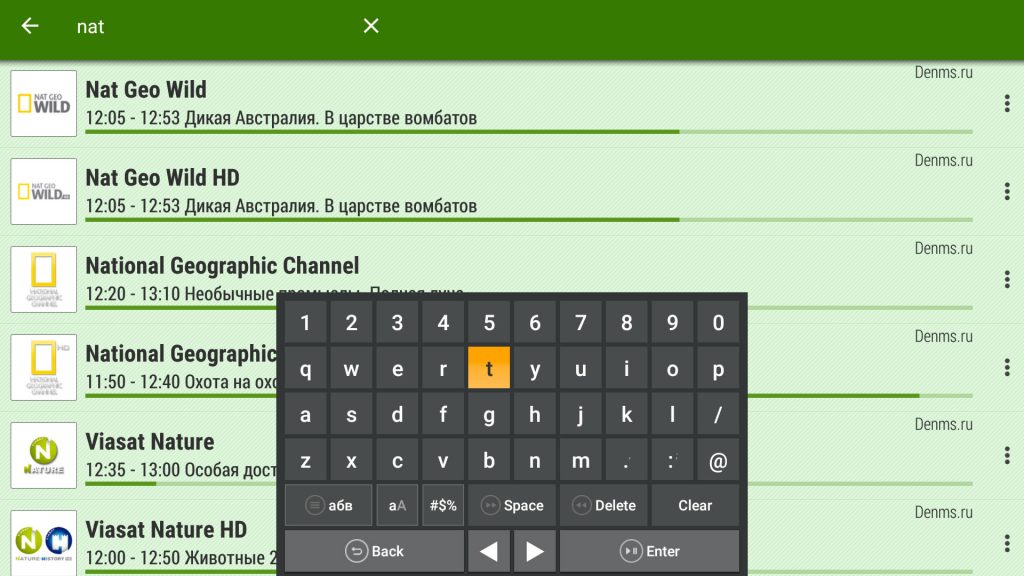Tap the 0 key on keyboard

[x=718, y=322]
